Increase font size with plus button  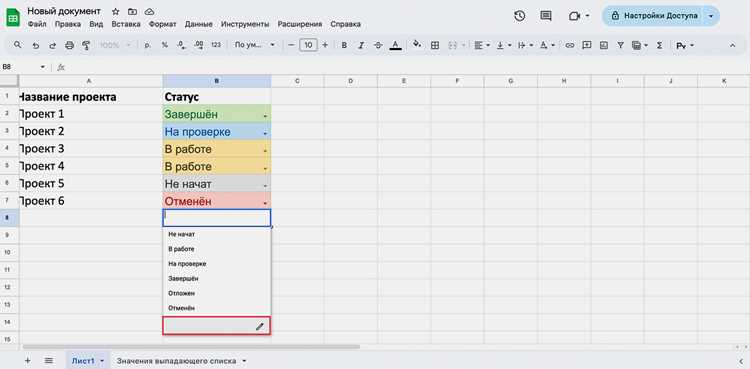(325, 45)
